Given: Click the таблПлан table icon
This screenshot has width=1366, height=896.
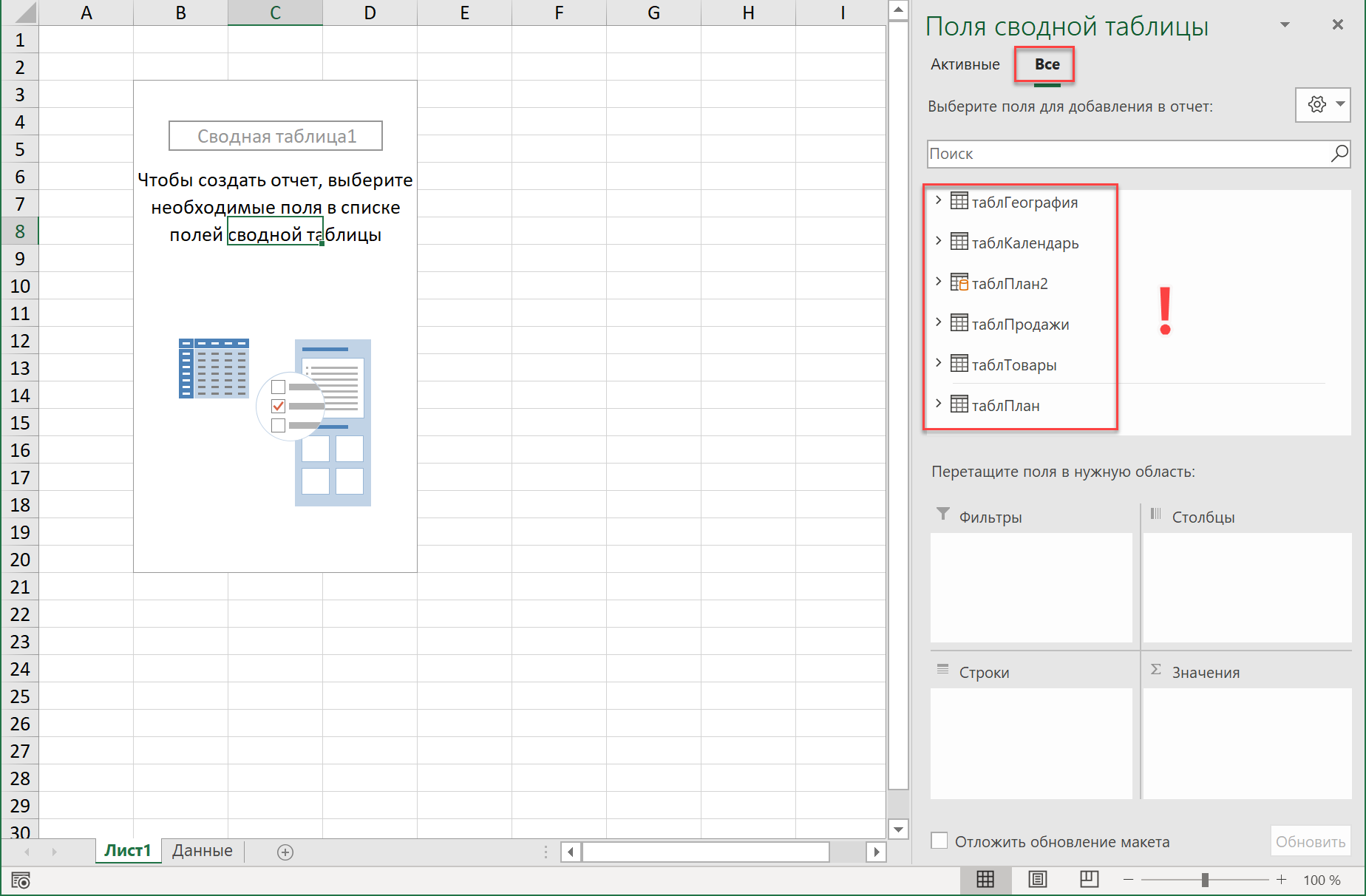Looking at the screenshot, I should 959,404.
